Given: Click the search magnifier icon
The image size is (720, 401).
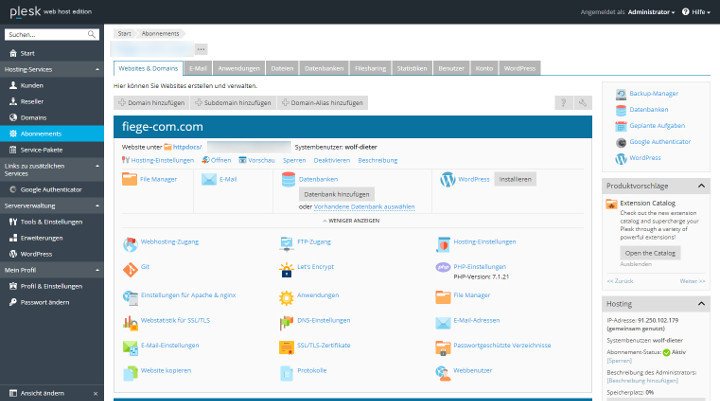Looking at the screenshot, I should pyautogui.click(x=91, y=34).
